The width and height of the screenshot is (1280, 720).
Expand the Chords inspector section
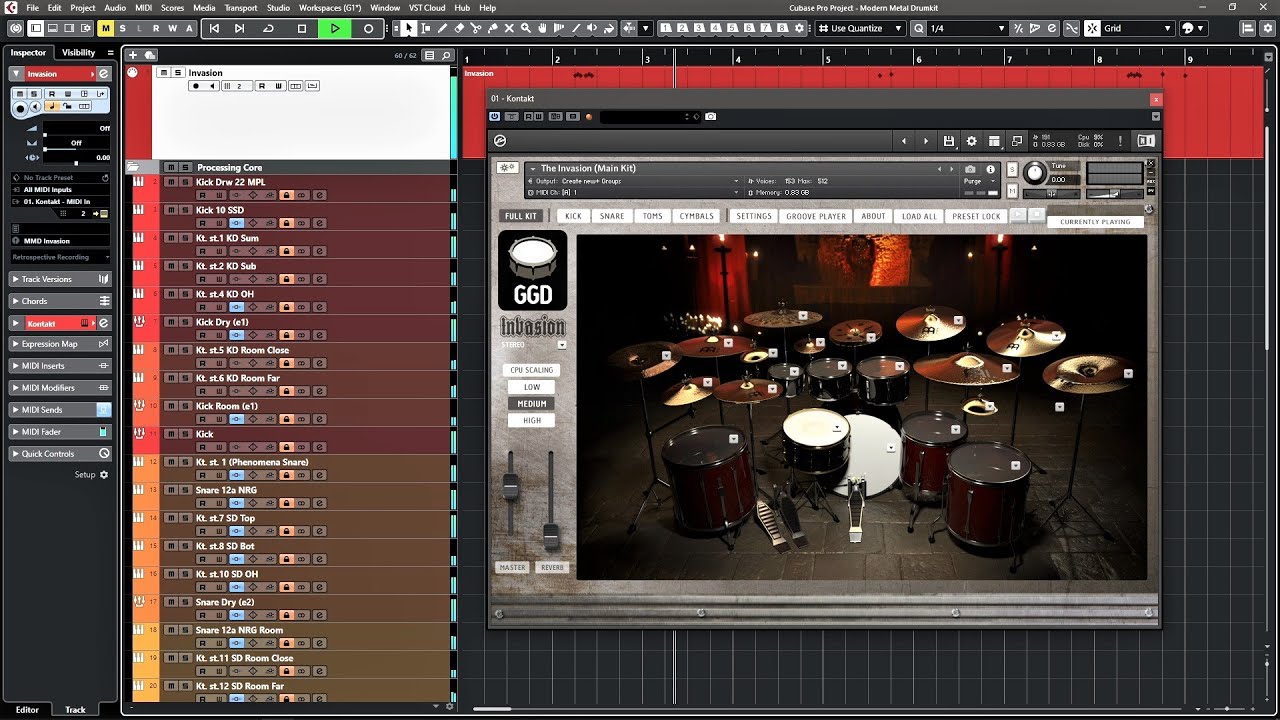[x=60, y=301]
